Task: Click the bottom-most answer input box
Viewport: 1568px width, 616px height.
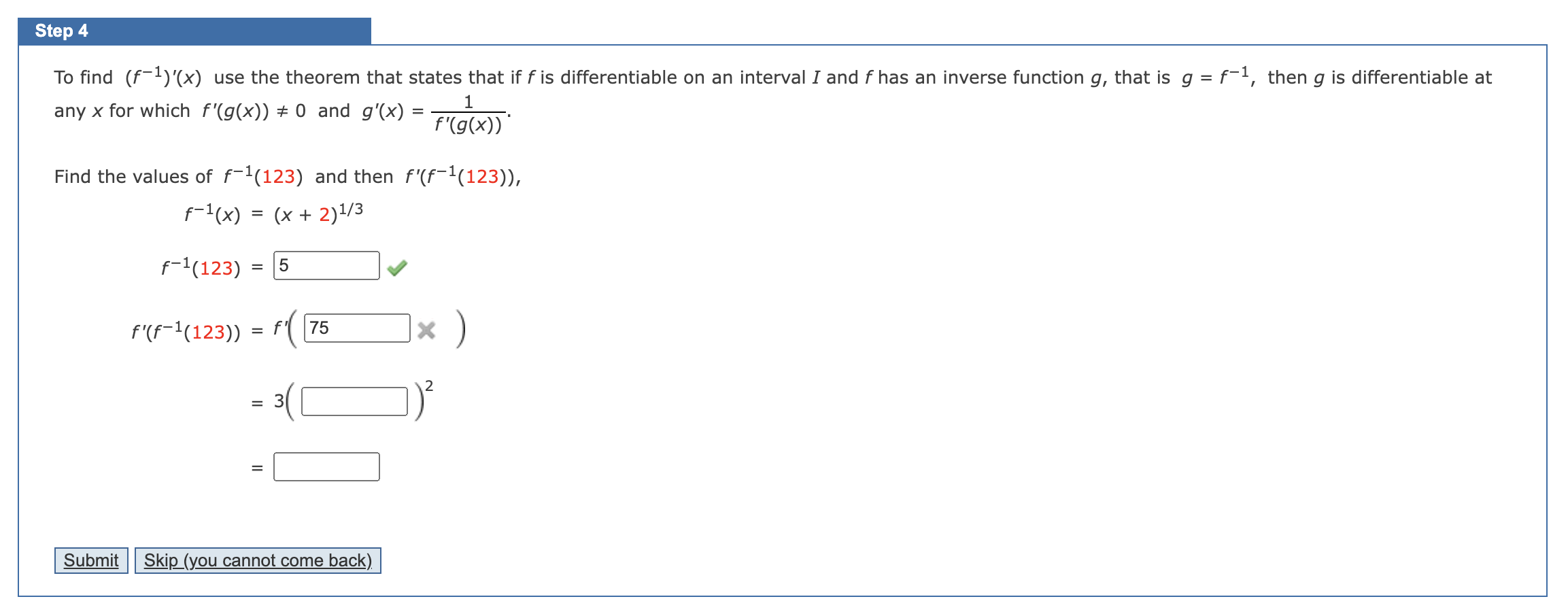Action: tap(326, 466)
